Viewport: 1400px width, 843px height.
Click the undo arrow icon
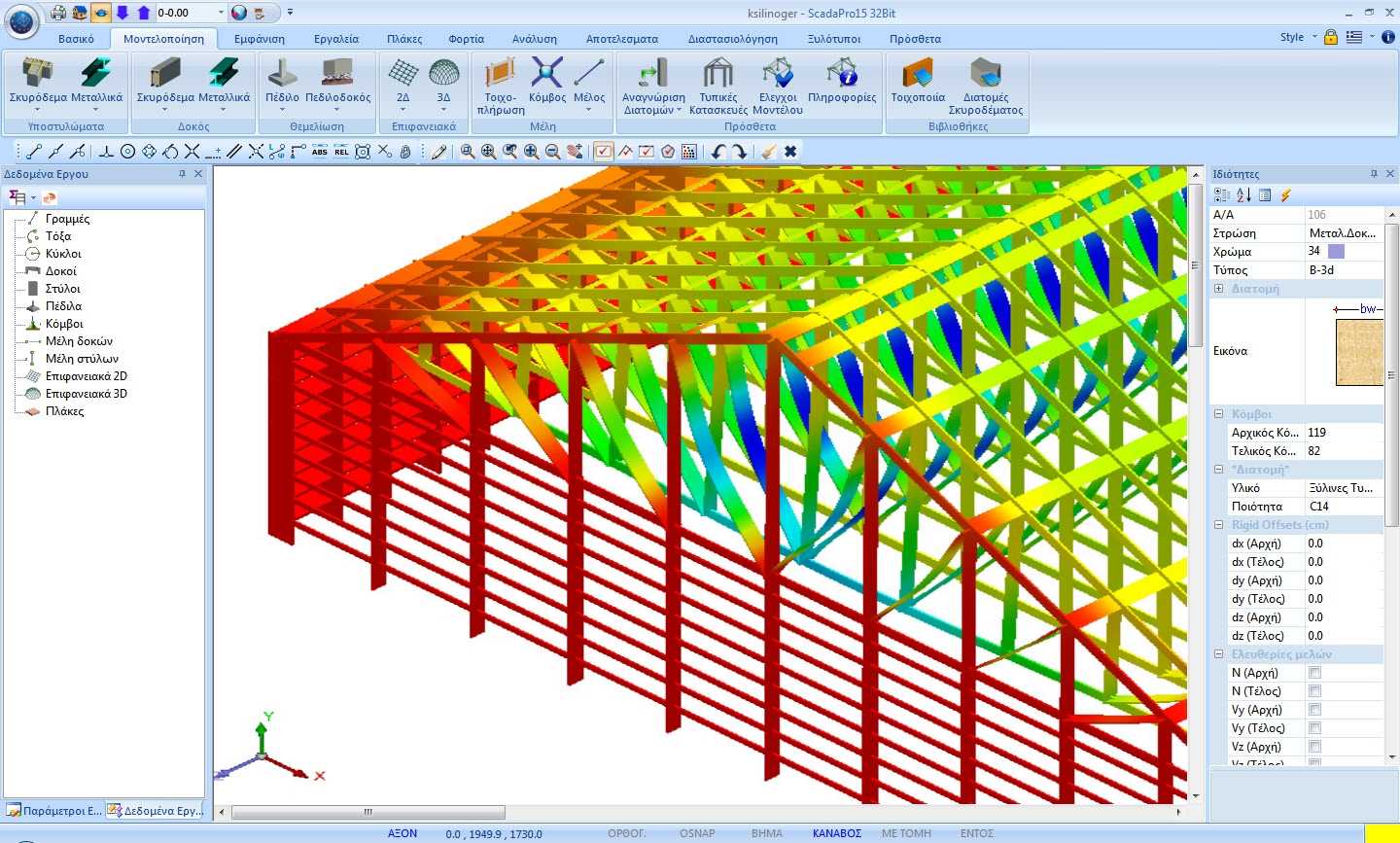(x=717, y=152)
